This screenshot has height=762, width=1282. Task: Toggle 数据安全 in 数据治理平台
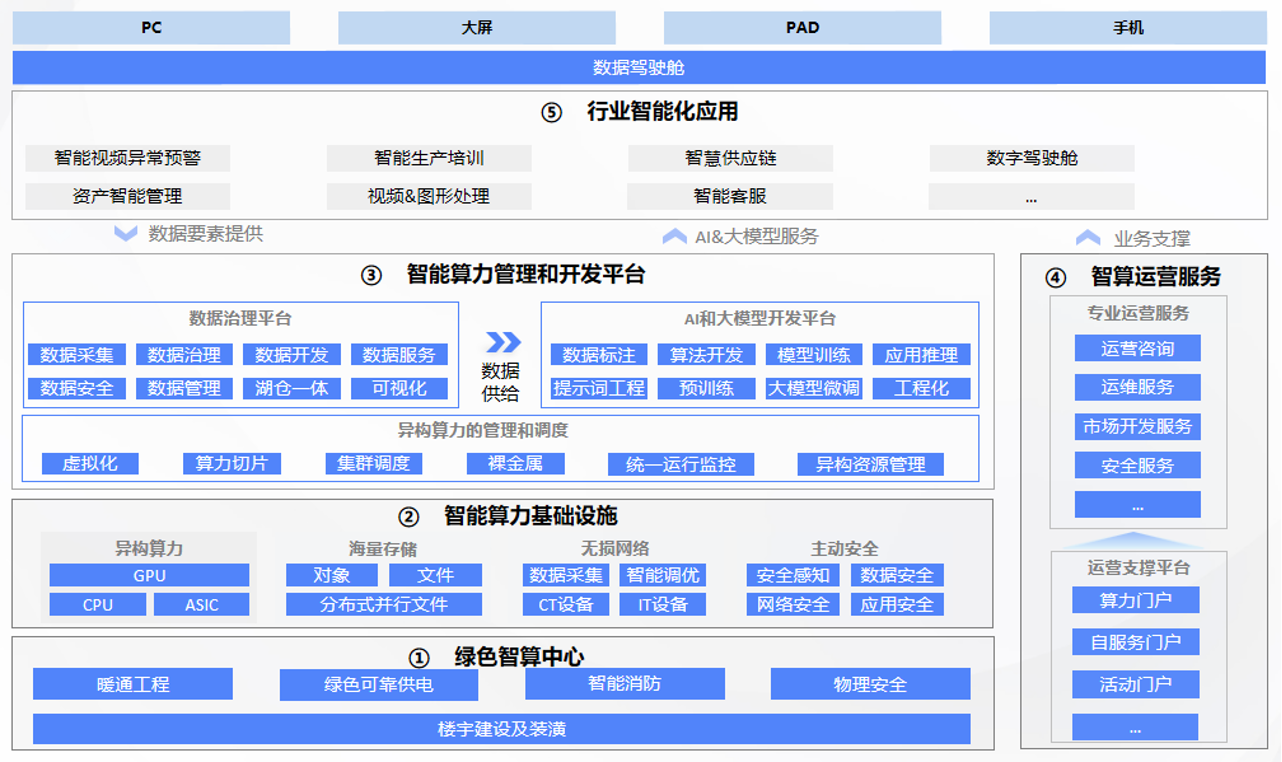(x=77, y=388)
